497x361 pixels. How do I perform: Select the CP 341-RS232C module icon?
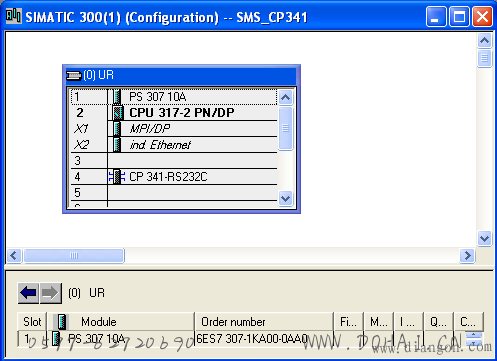[x=117, y=177]
